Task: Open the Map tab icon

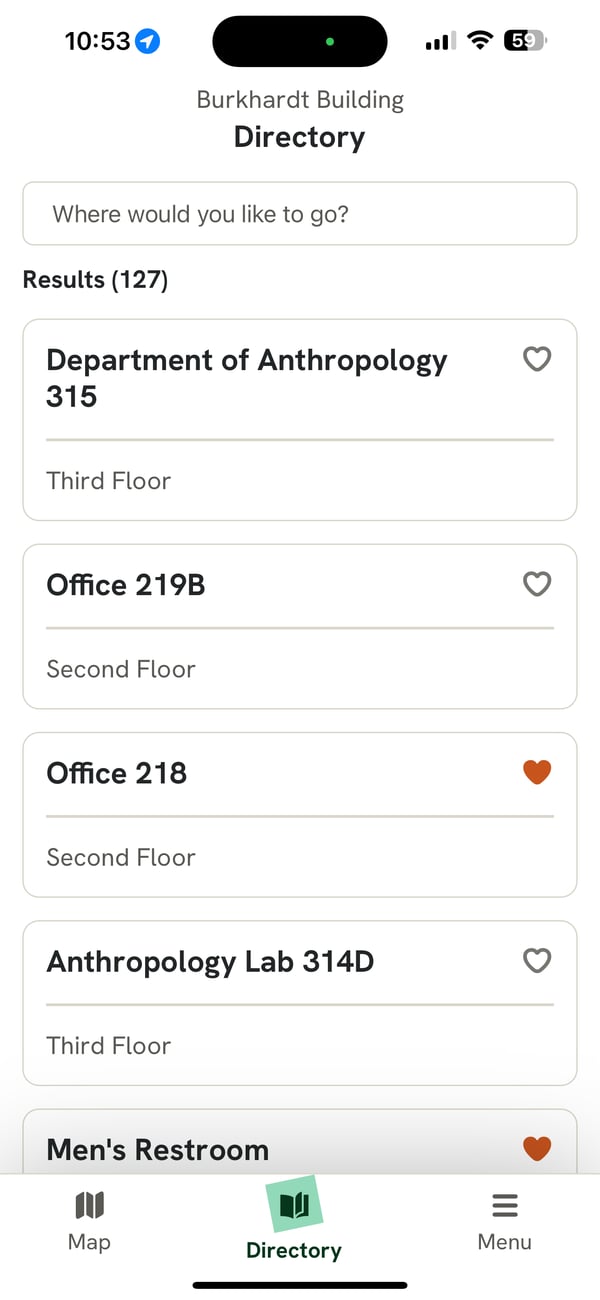Action: tap(89, 1206)
